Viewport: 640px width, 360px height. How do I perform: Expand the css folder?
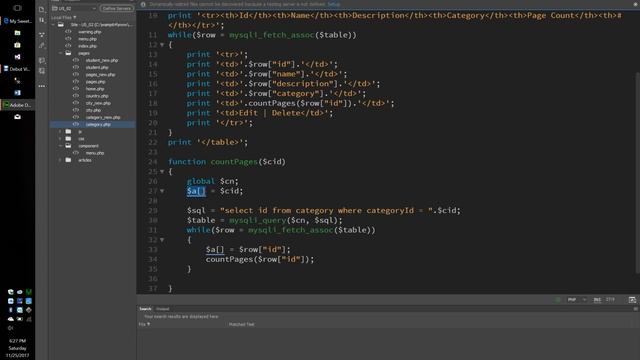(61, 139)
